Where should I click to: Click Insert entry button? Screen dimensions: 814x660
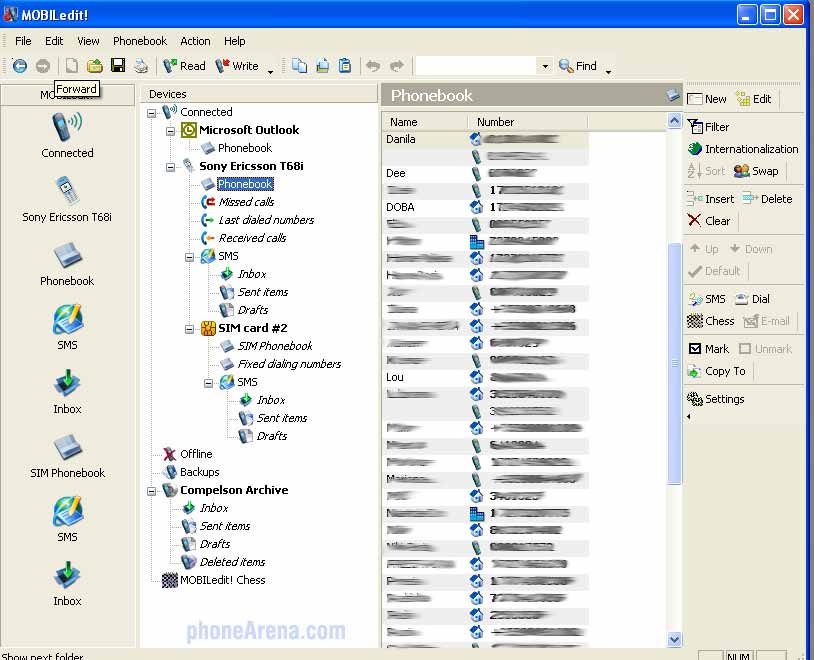(710, 199)
